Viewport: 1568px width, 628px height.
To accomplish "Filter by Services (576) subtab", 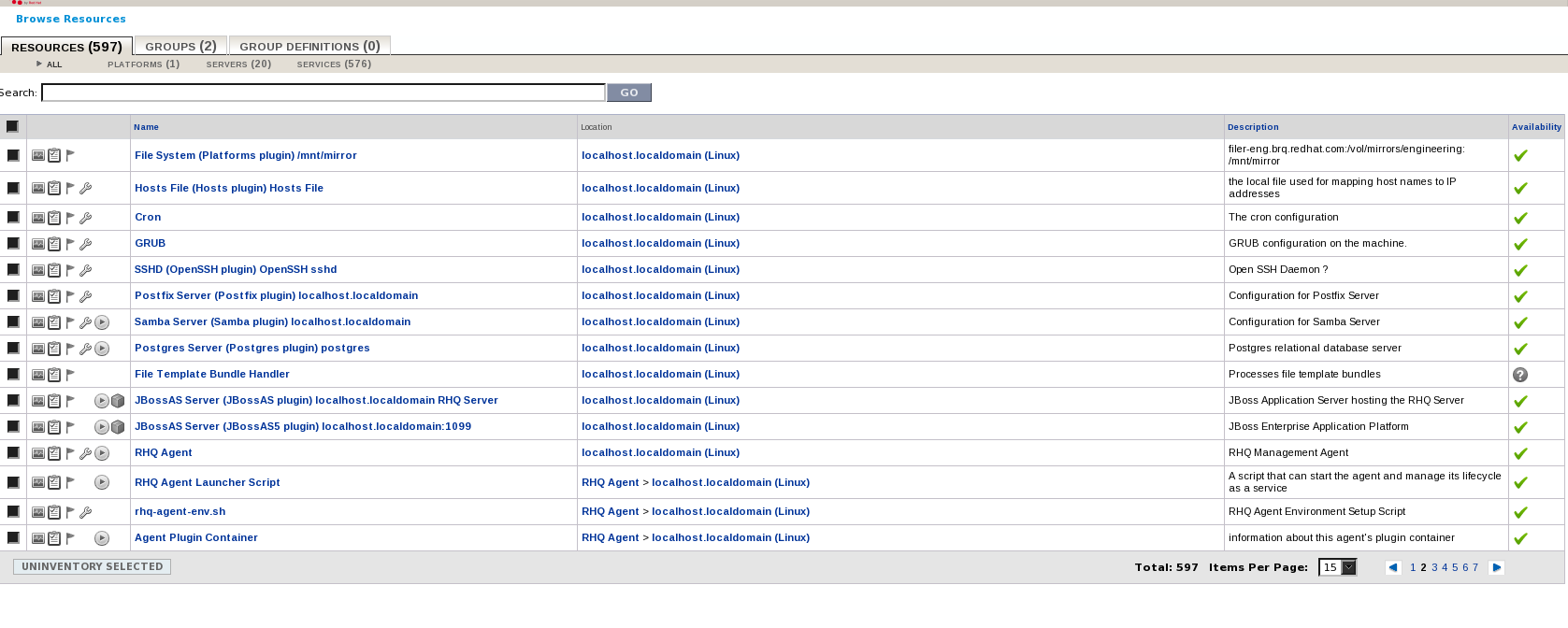I will (334, 64).
